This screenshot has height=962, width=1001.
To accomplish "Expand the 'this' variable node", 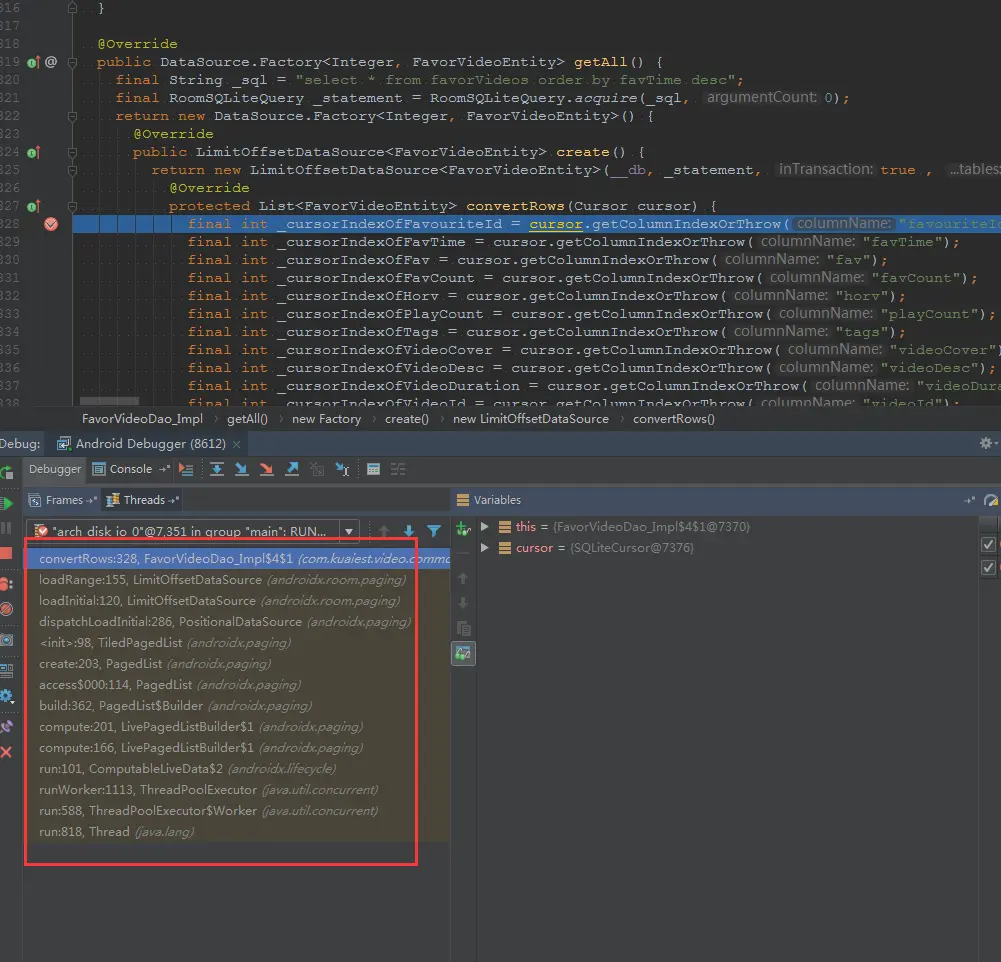I will [x=485, y=527].
